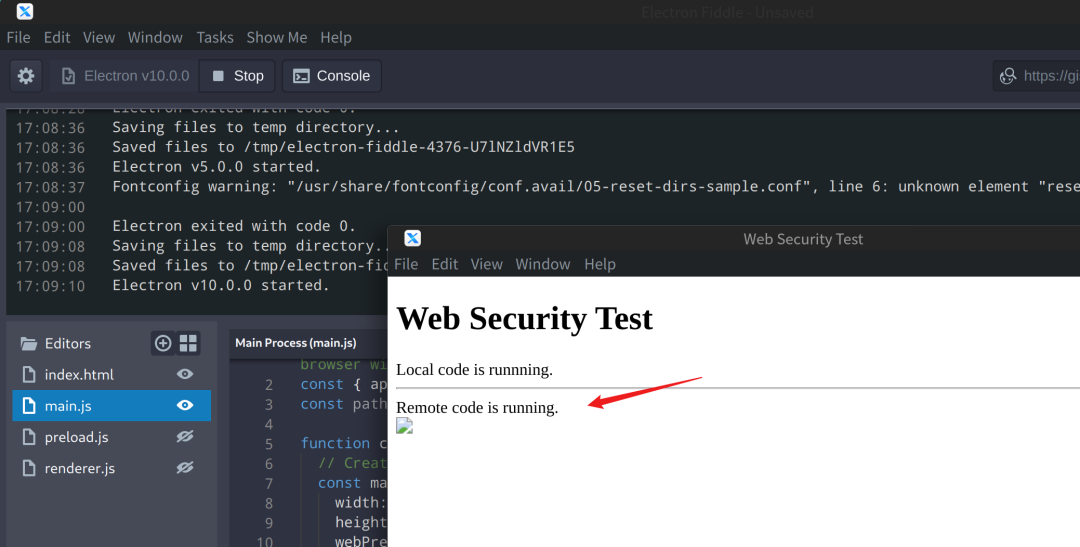Hide the index.html editor
The height and width of the screenshot is (547, 1080).
tap(185, 374)
